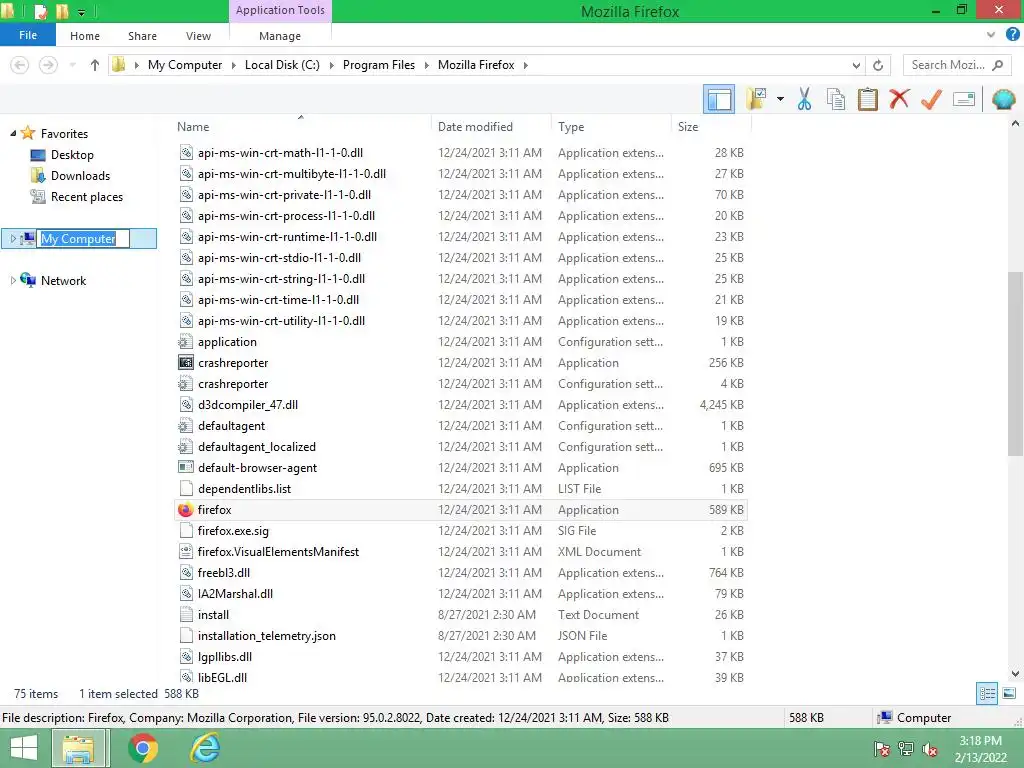Delete selected file with red X icon
The image size is (1024, 768).
(899, 99)
